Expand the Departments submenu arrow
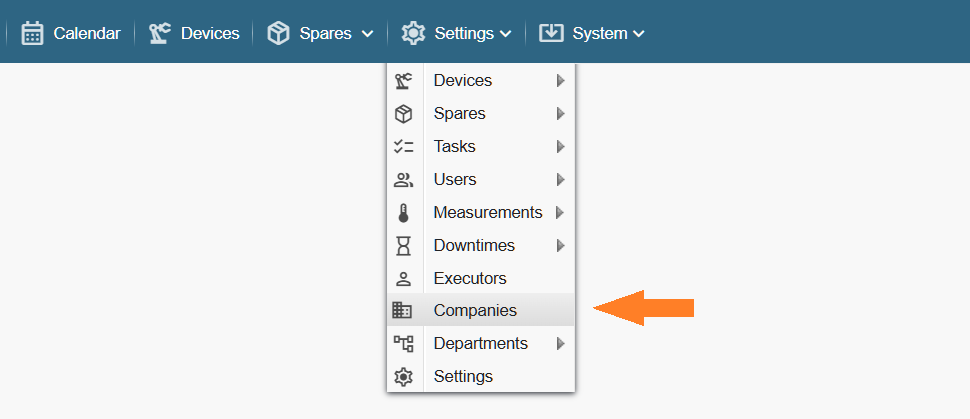This screenshot has height=419, width=970. coord(561,343)
